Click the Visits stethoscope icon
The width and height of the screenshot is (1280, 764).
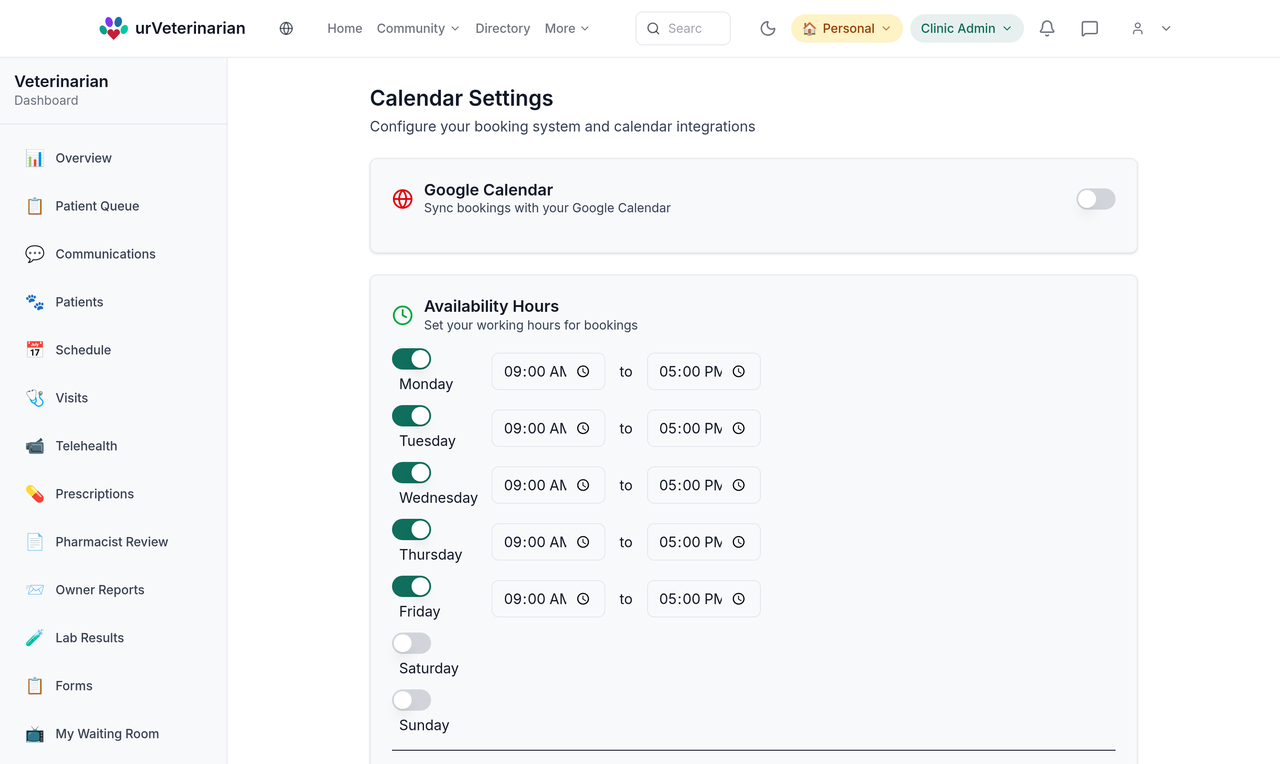(35, 398)
